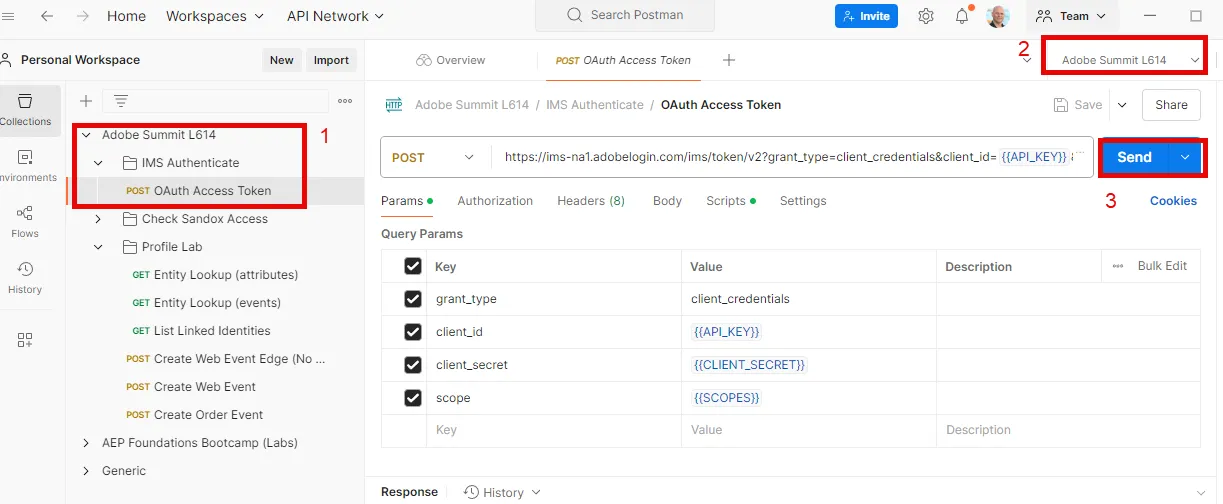Open the configure sidebar grid icon
Screen dimensions: 1223x504
[x=25, y=340]
